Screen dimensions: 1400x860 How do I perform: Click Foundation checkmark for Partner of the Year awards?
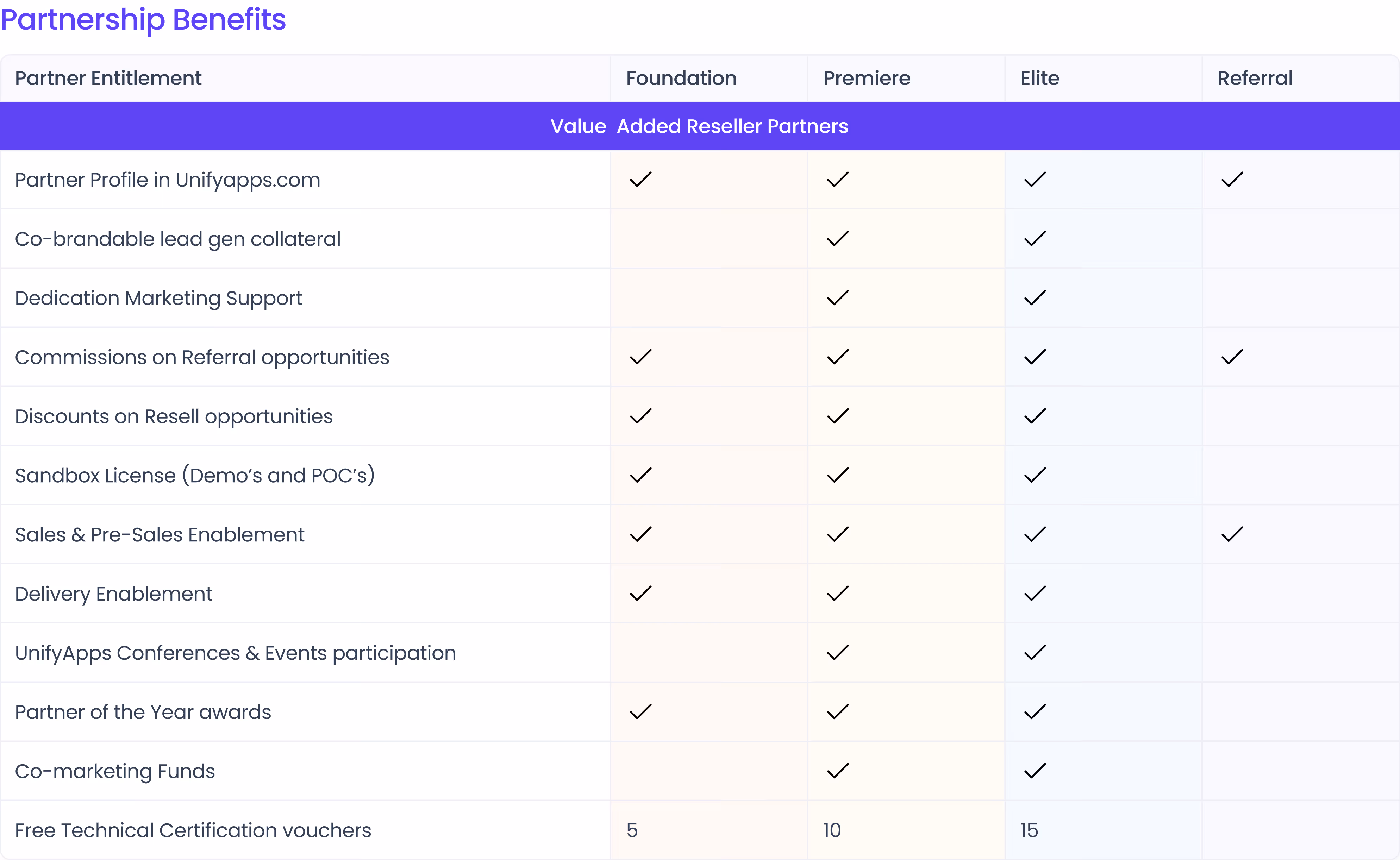pos(640,712)
